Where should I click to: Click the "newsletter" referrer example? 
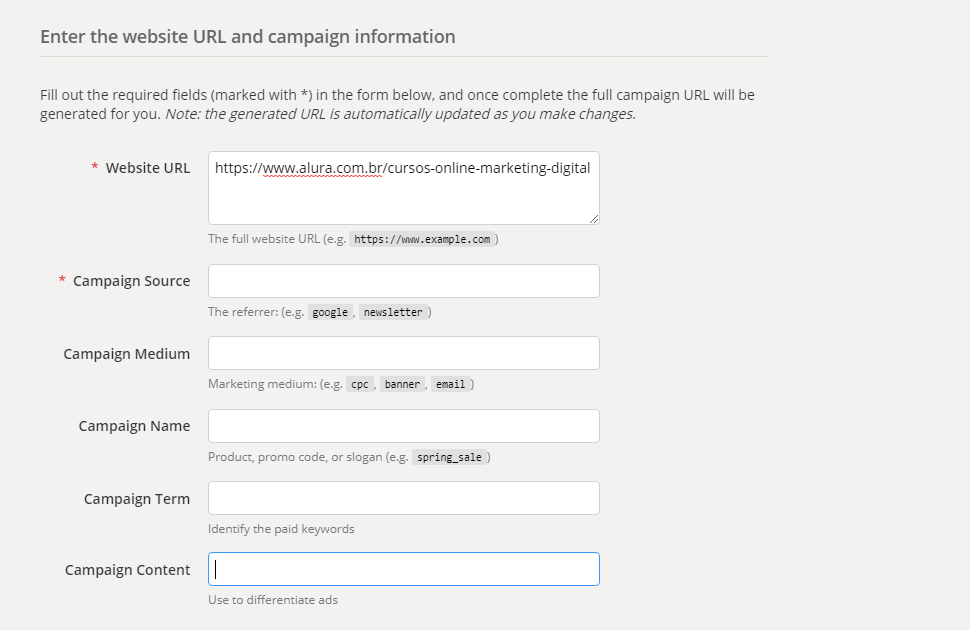[x=393, y=312]
